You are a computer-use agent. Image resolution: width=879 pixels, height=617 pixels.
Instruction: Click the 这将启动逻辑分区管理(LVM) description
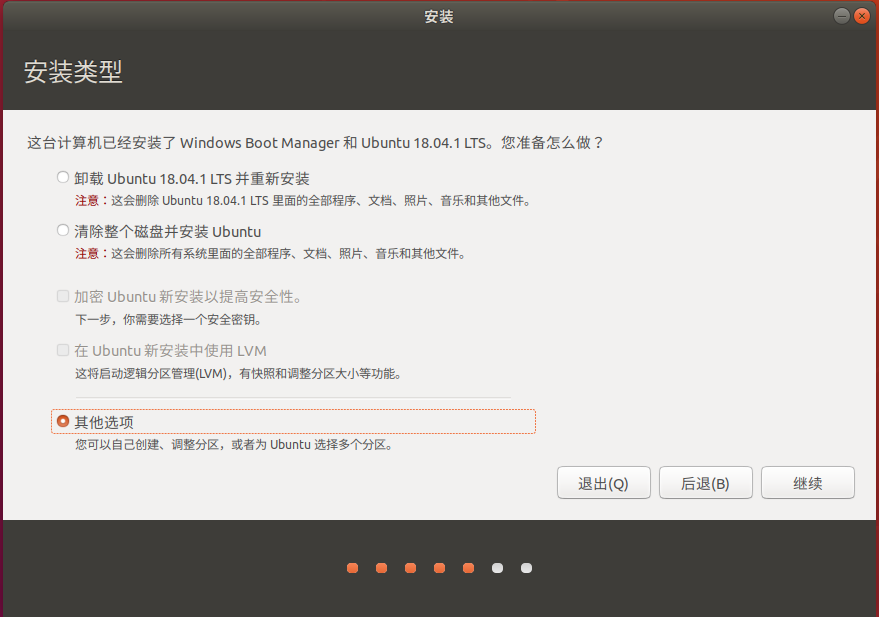coord(239,374)
